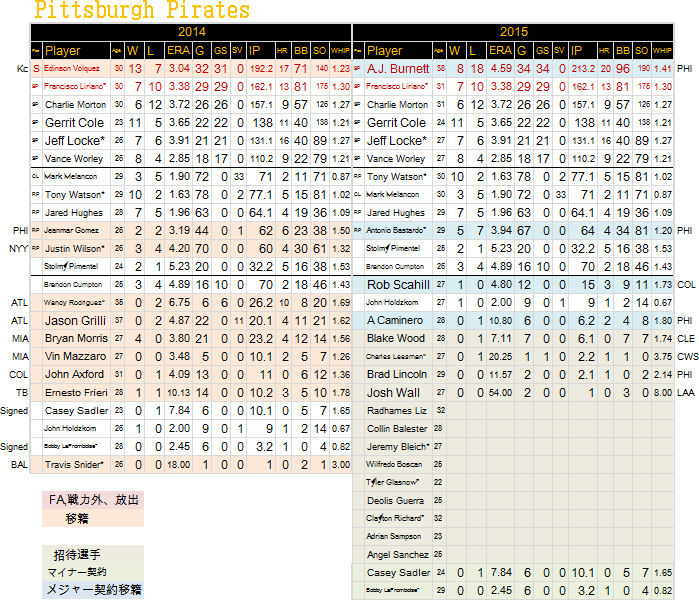This screenshot has width=699, height=600.
Task: Select Travis Snider player name
Action: click(74, 464)
